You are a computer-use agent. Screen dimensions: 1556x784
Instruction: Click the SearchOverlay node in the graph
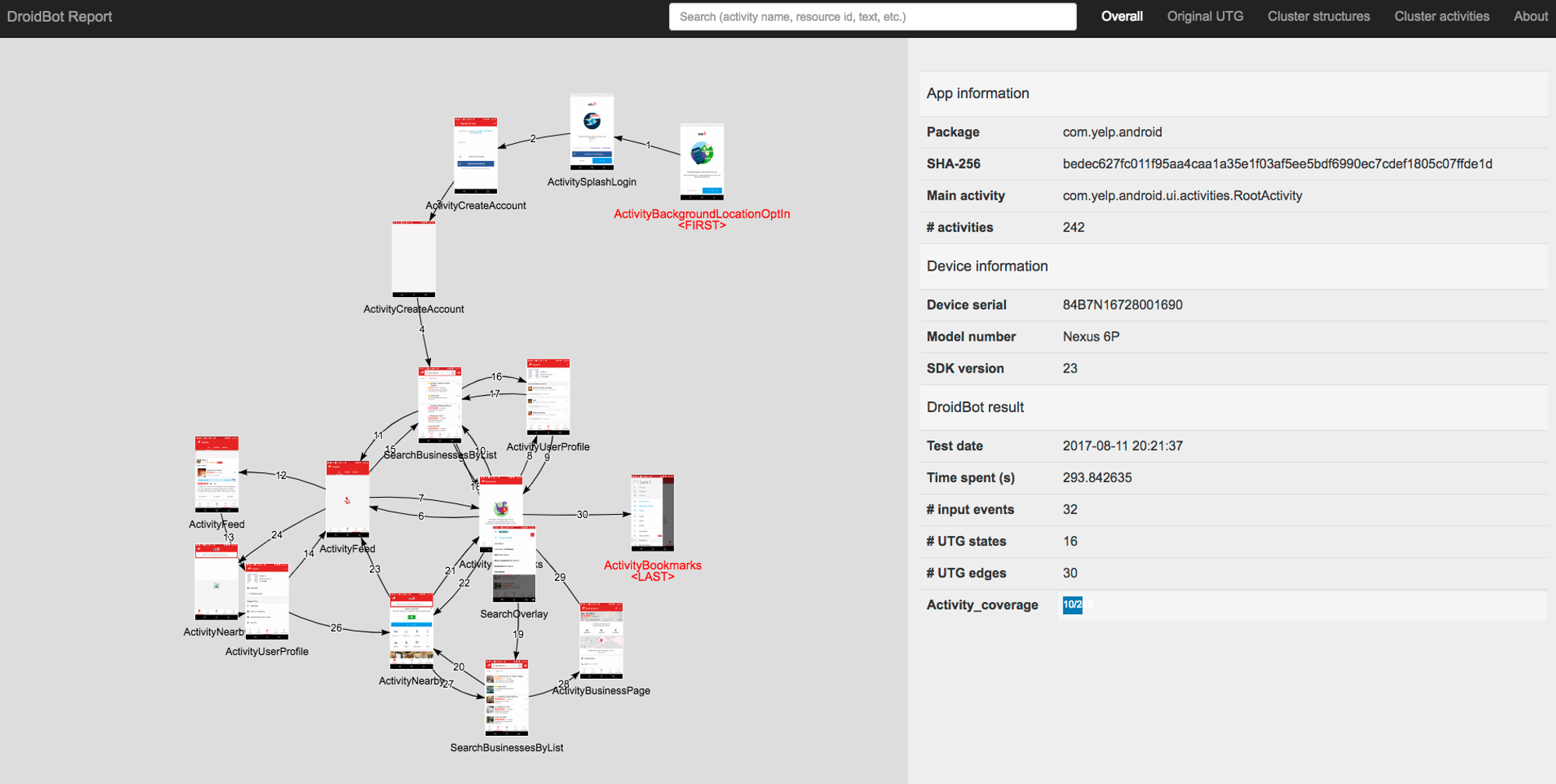[x=513, y=564]
